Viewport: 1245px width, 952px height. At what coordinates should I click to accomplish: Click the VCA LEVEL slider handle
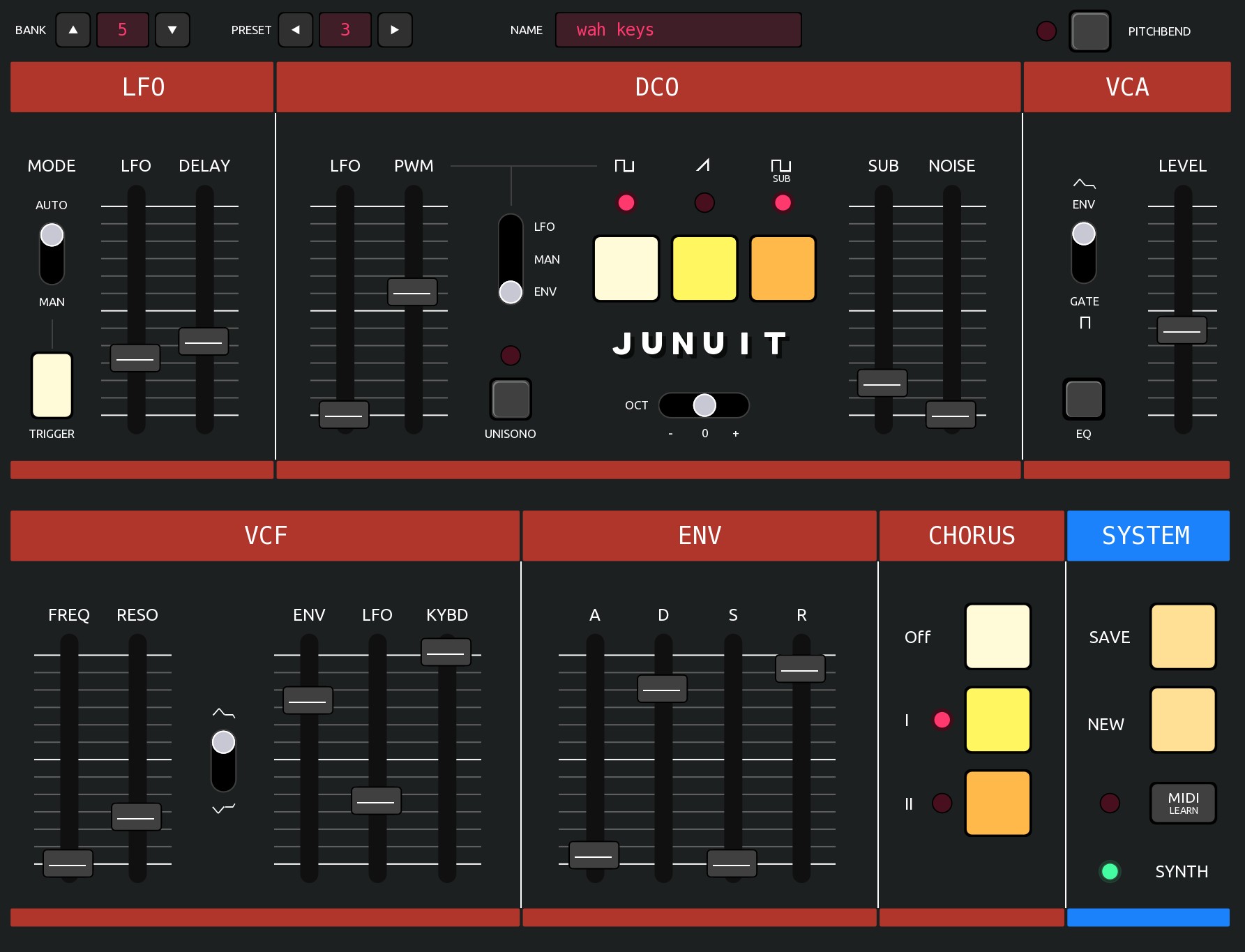point(1182,331)
